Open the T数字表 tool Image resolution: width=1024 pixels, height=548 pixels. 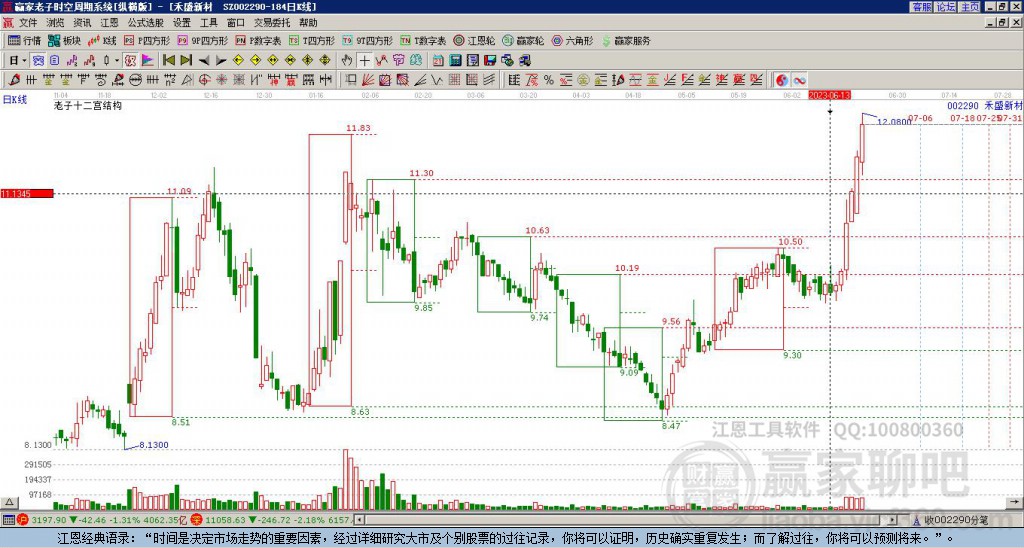tap(423, 40)
